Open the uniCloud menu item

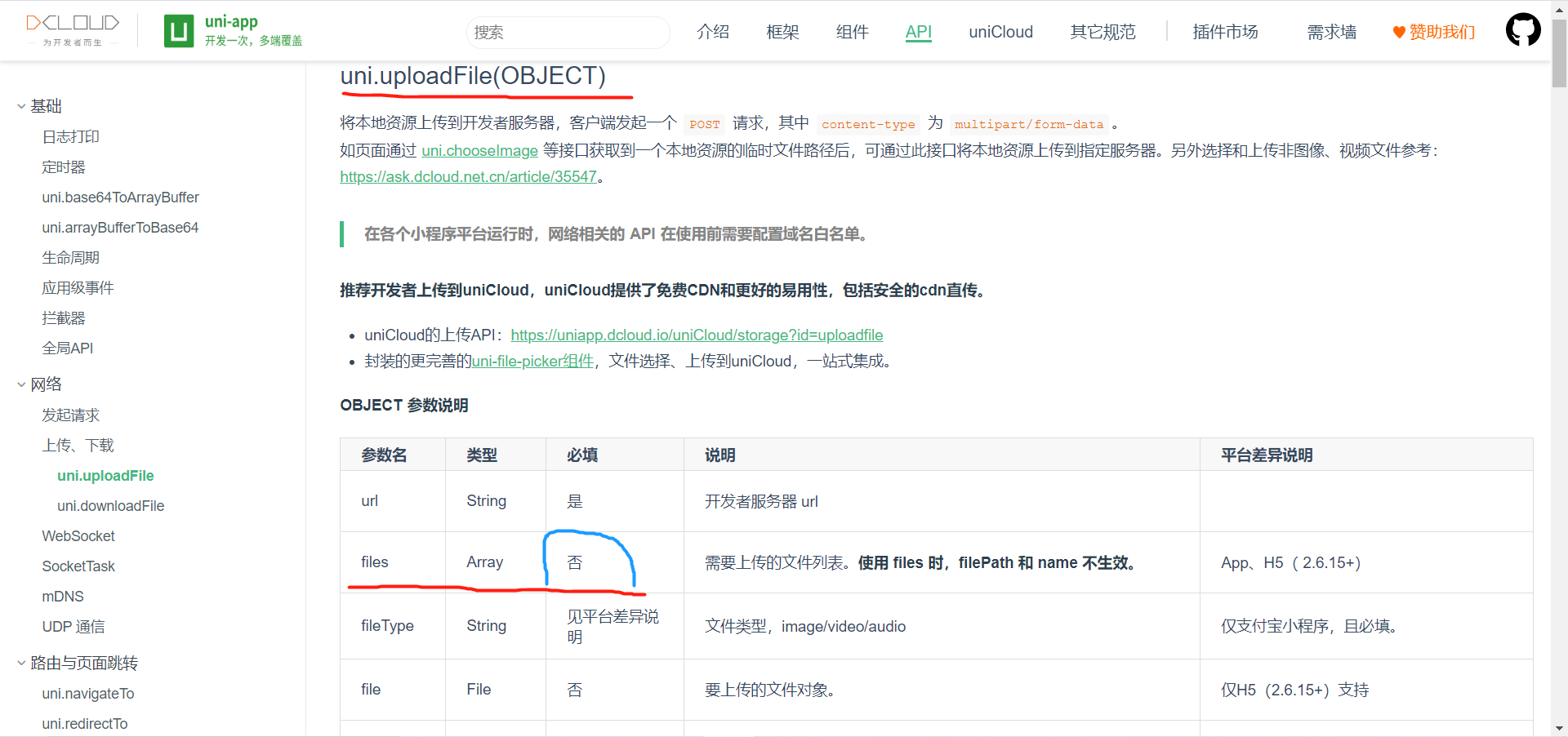coord(1000,32)
